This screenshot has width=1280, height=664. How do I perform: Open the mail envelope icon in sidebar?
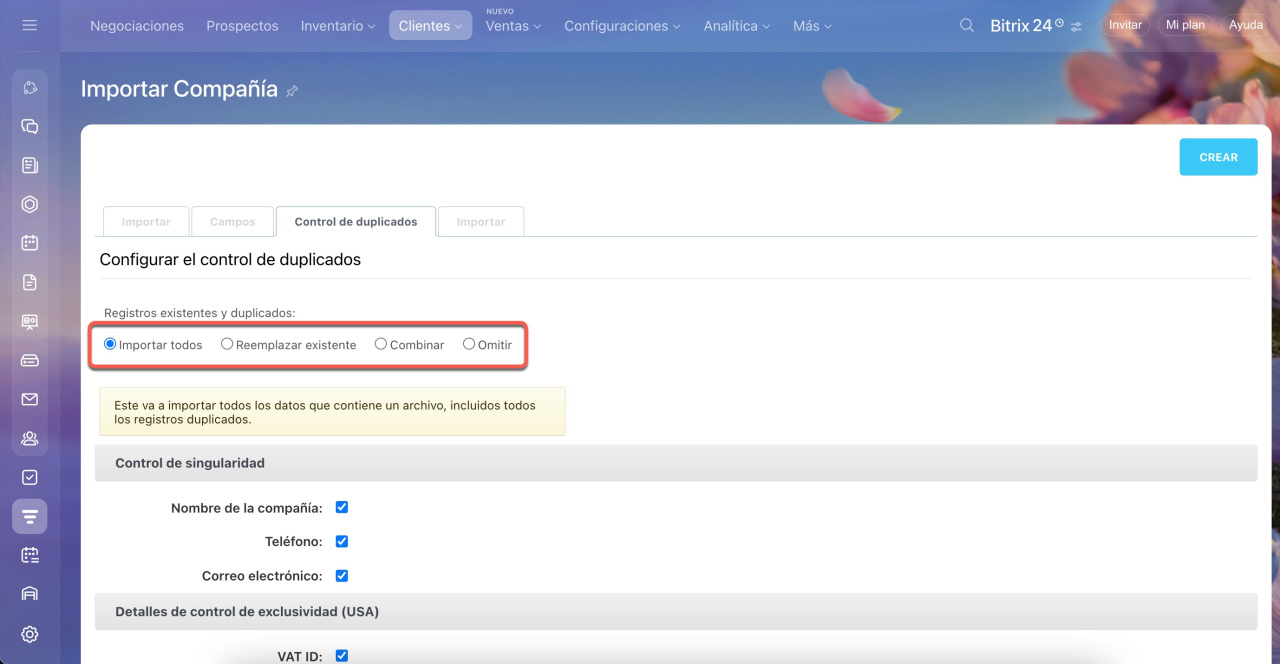pos(30,399)
